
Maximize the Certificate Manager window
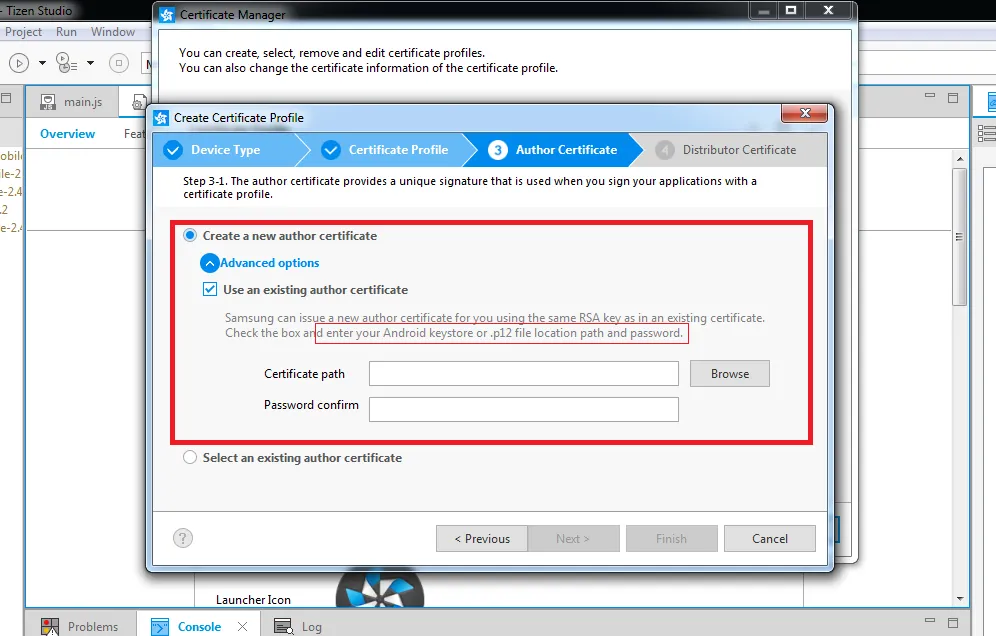click(x=791, y=10)
